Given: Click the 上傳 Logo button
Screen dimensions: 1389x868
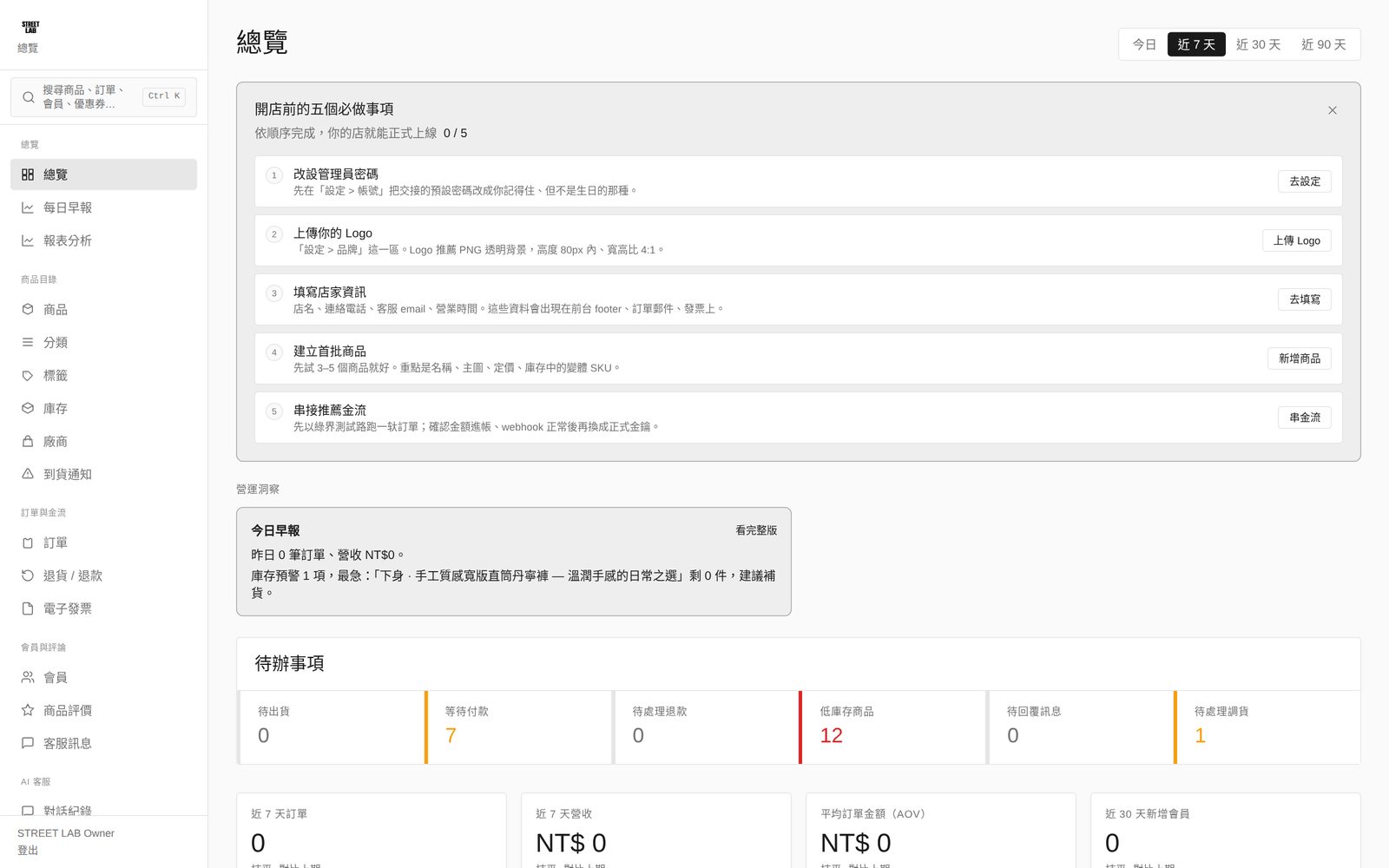Looking at the screenshot, I should pyautogui.click(x=1296, y=240).
